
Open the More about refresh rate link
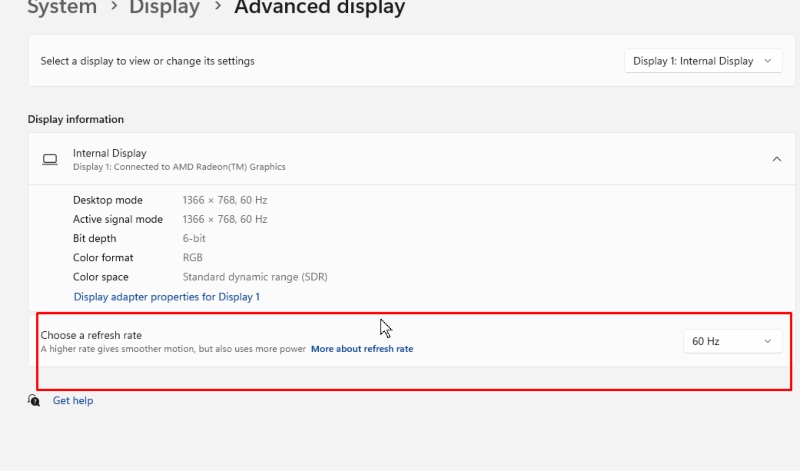(361, 349)
